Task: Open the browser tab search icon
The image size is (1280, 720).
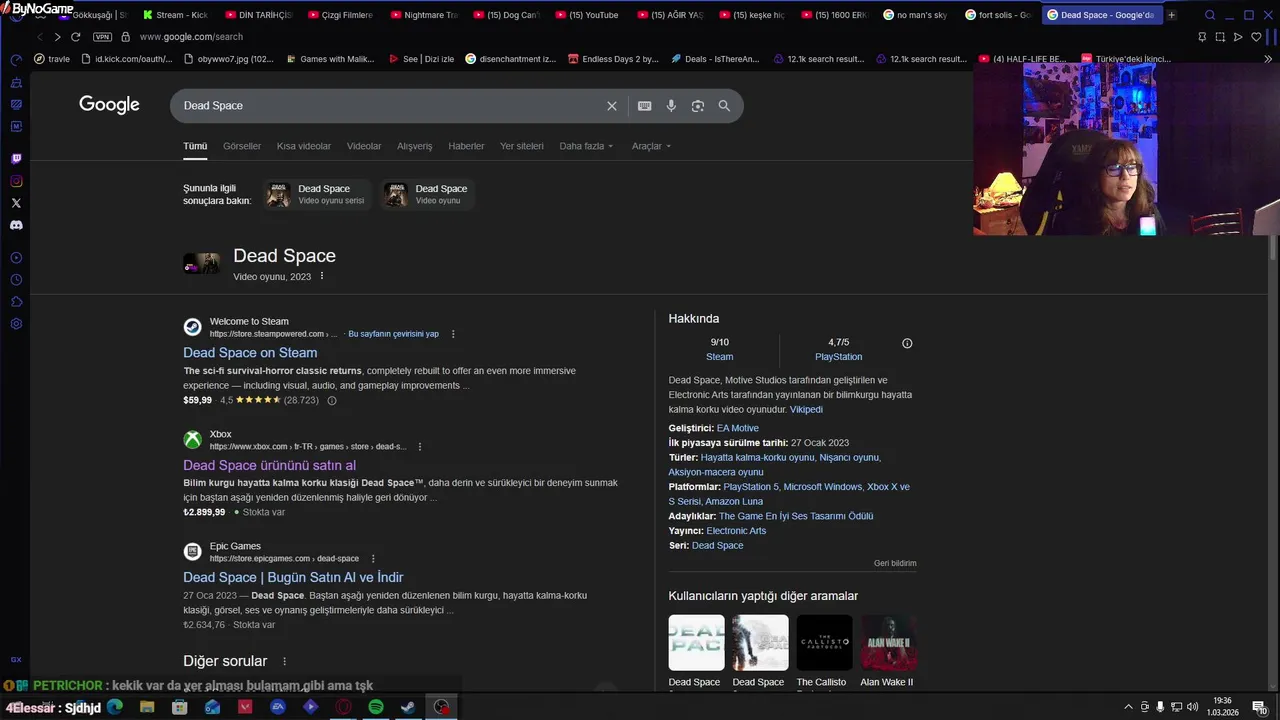Action: pos(1210,15)
